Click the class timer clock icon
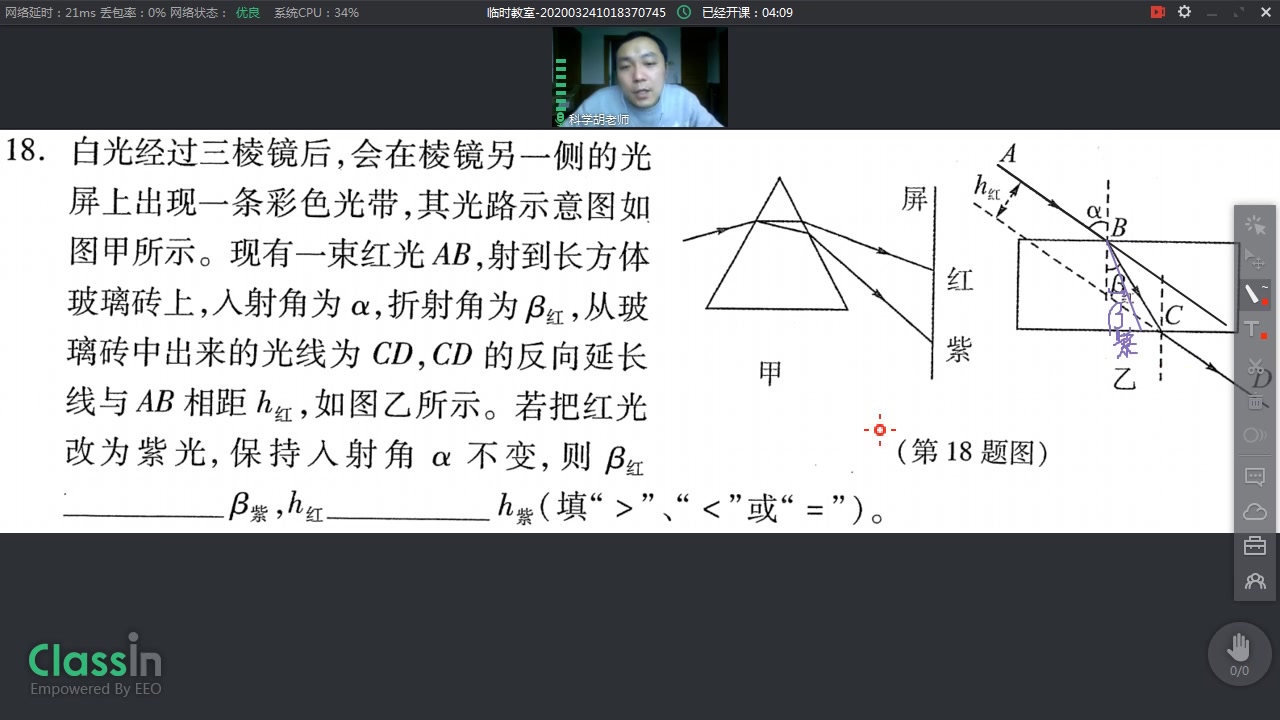Viewport: 1280px width, 720px height. point(684,12)
